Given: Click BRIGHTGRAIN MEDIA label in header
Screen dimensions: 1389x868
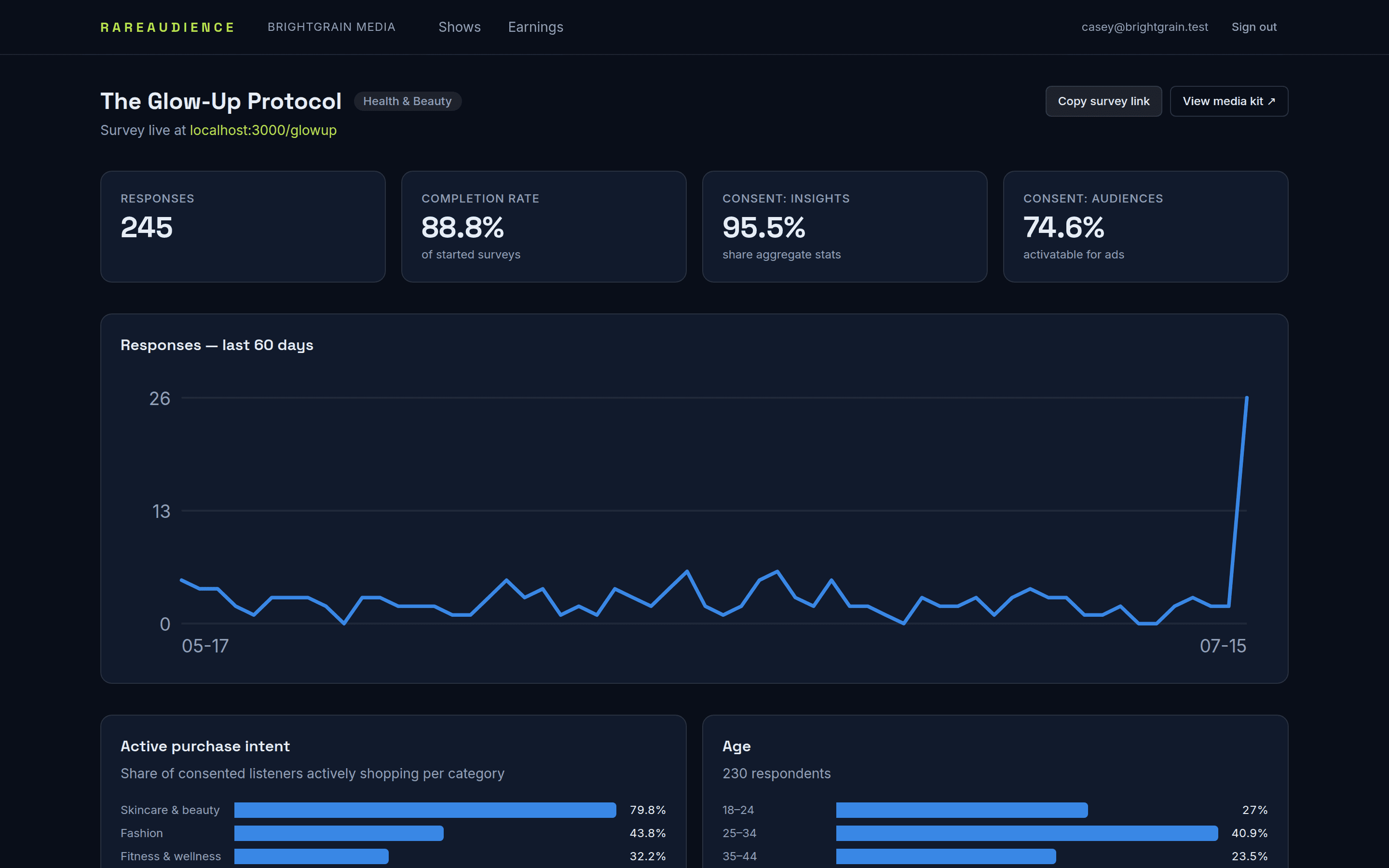Looking at the screenshot, I should pyautogui.click(x=331, y=27).
